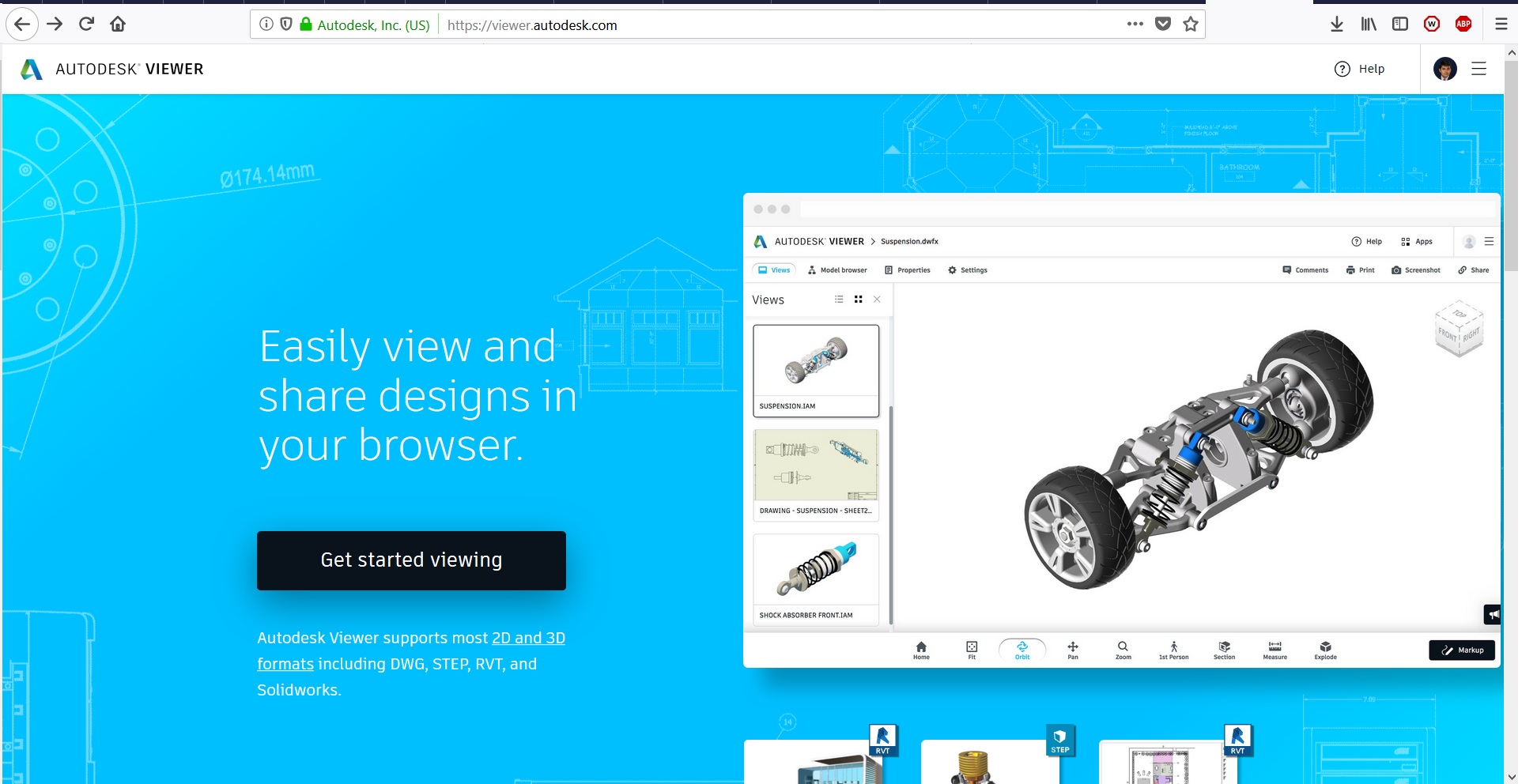Click the Autodesk Viewer logo

[111, 70]
